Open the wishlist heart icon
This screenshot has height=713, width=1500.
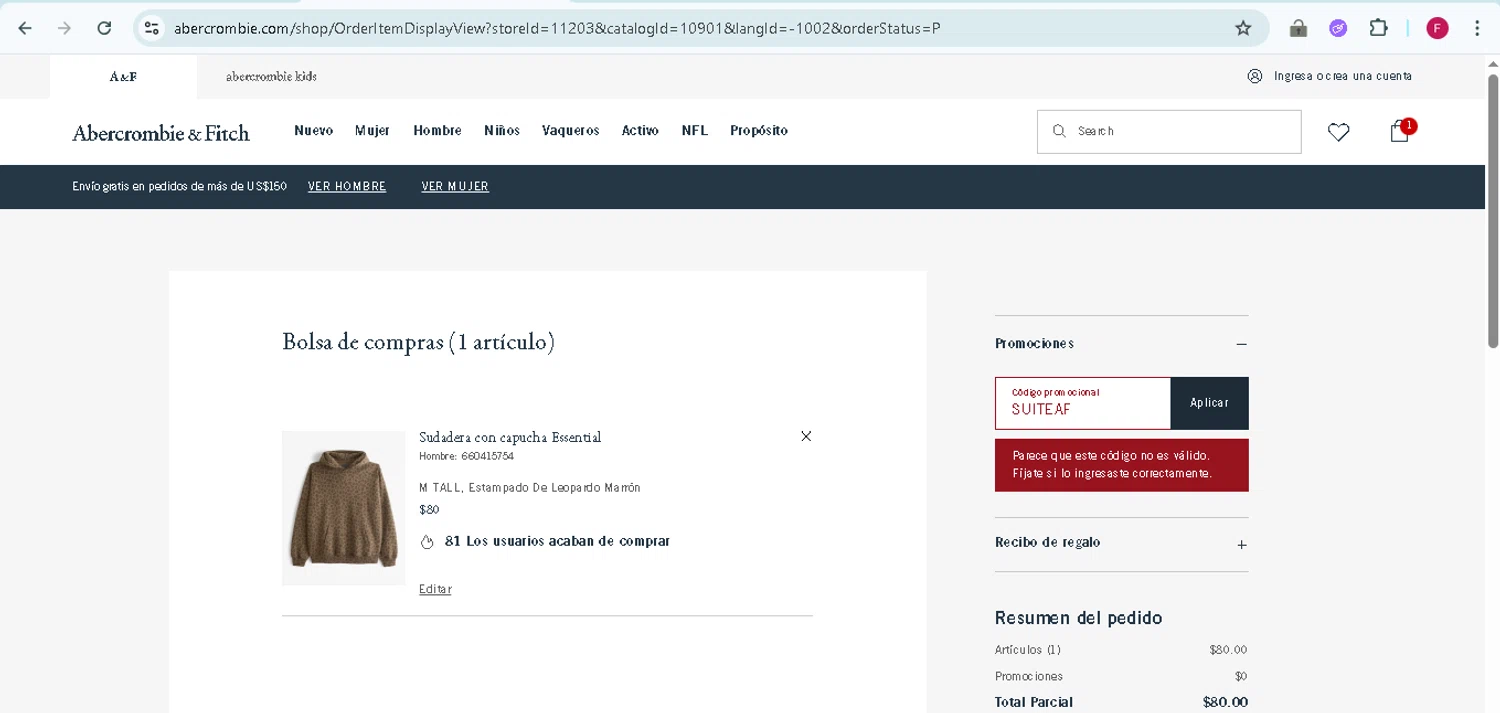pos(1338,132)
